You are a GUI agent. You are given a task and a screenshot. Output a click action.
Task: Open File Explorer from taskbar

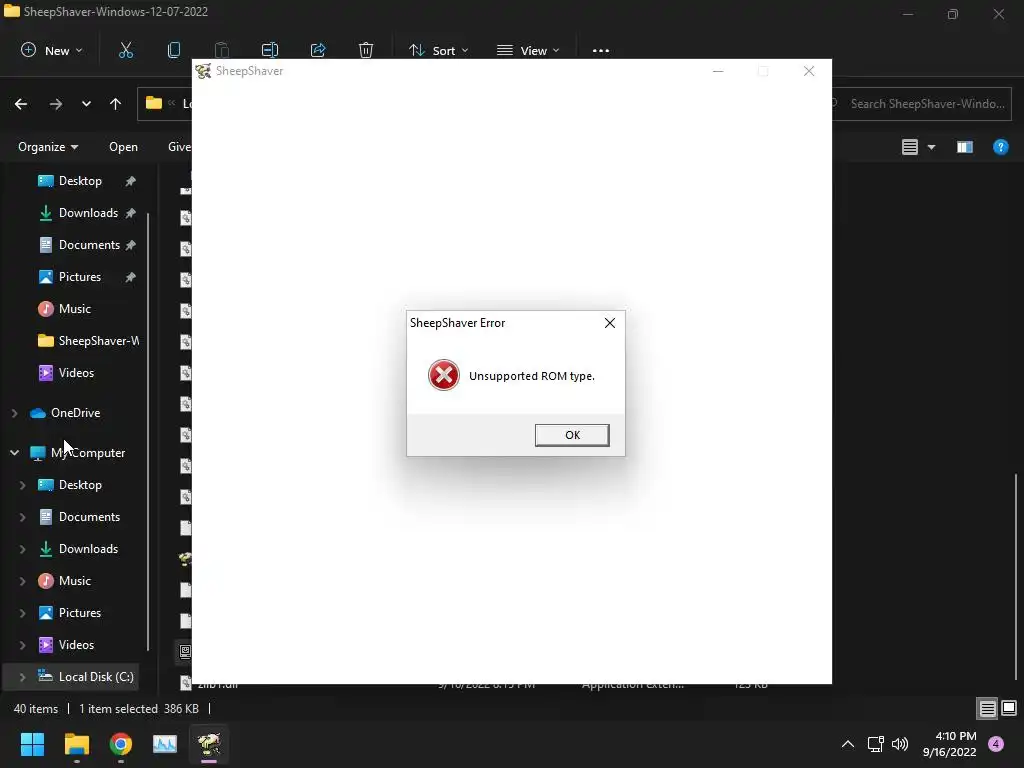pos(76,744)
